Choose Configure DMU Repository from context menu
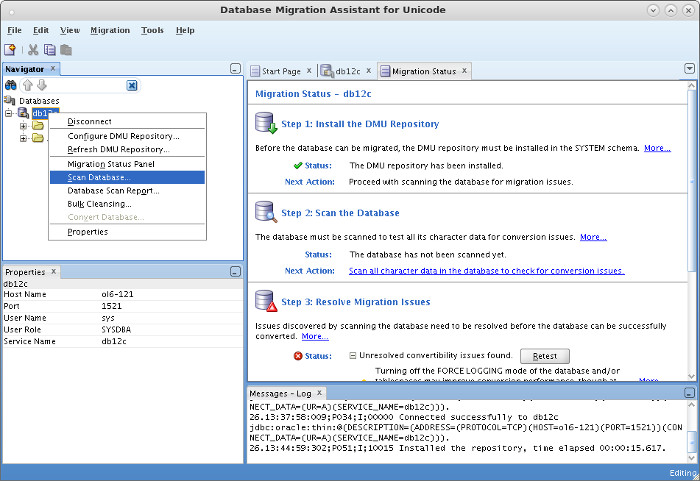This screenshot has height=481, width=700. click(127, 136)
